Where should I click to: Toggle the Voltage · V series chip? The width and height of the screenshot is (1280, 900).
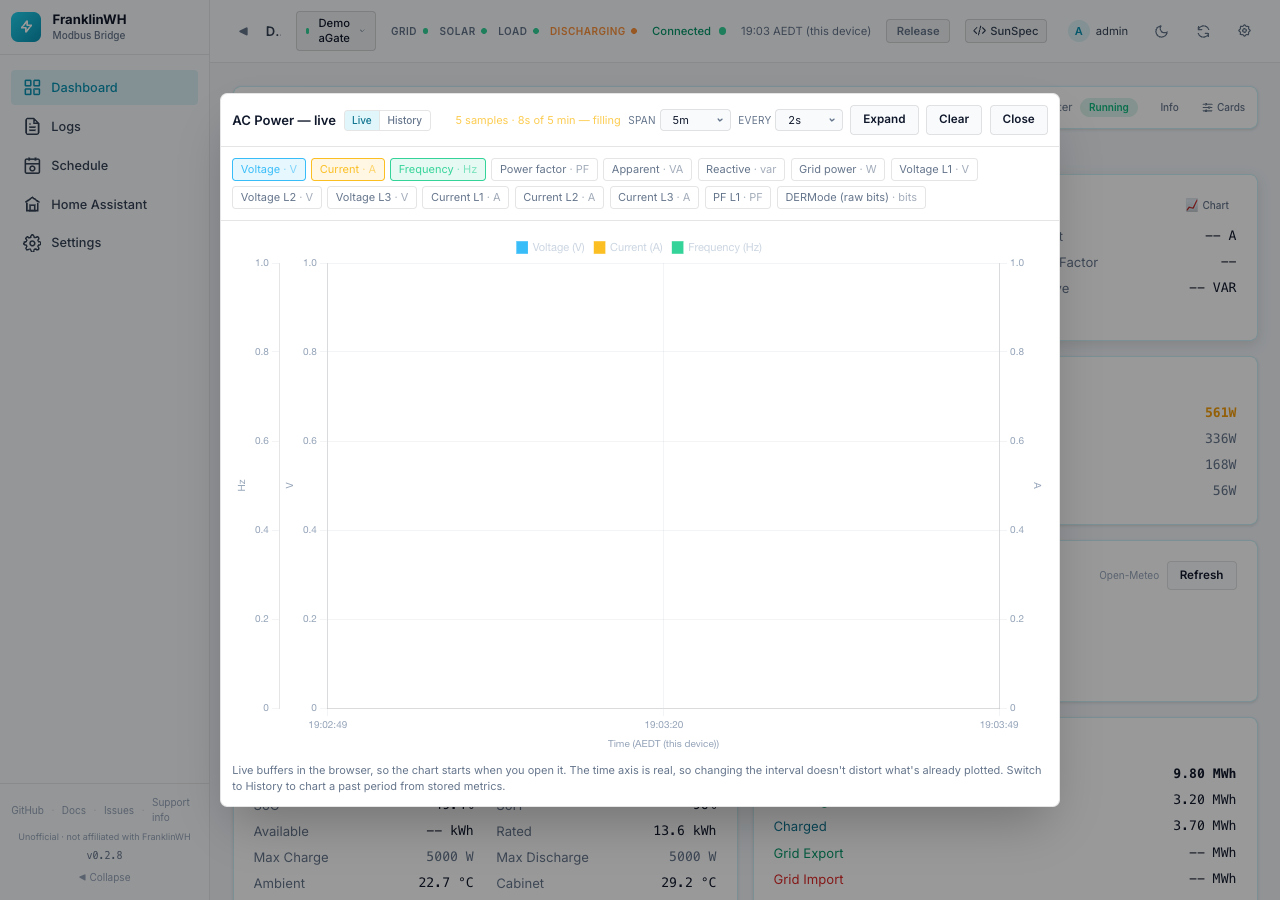269,169
